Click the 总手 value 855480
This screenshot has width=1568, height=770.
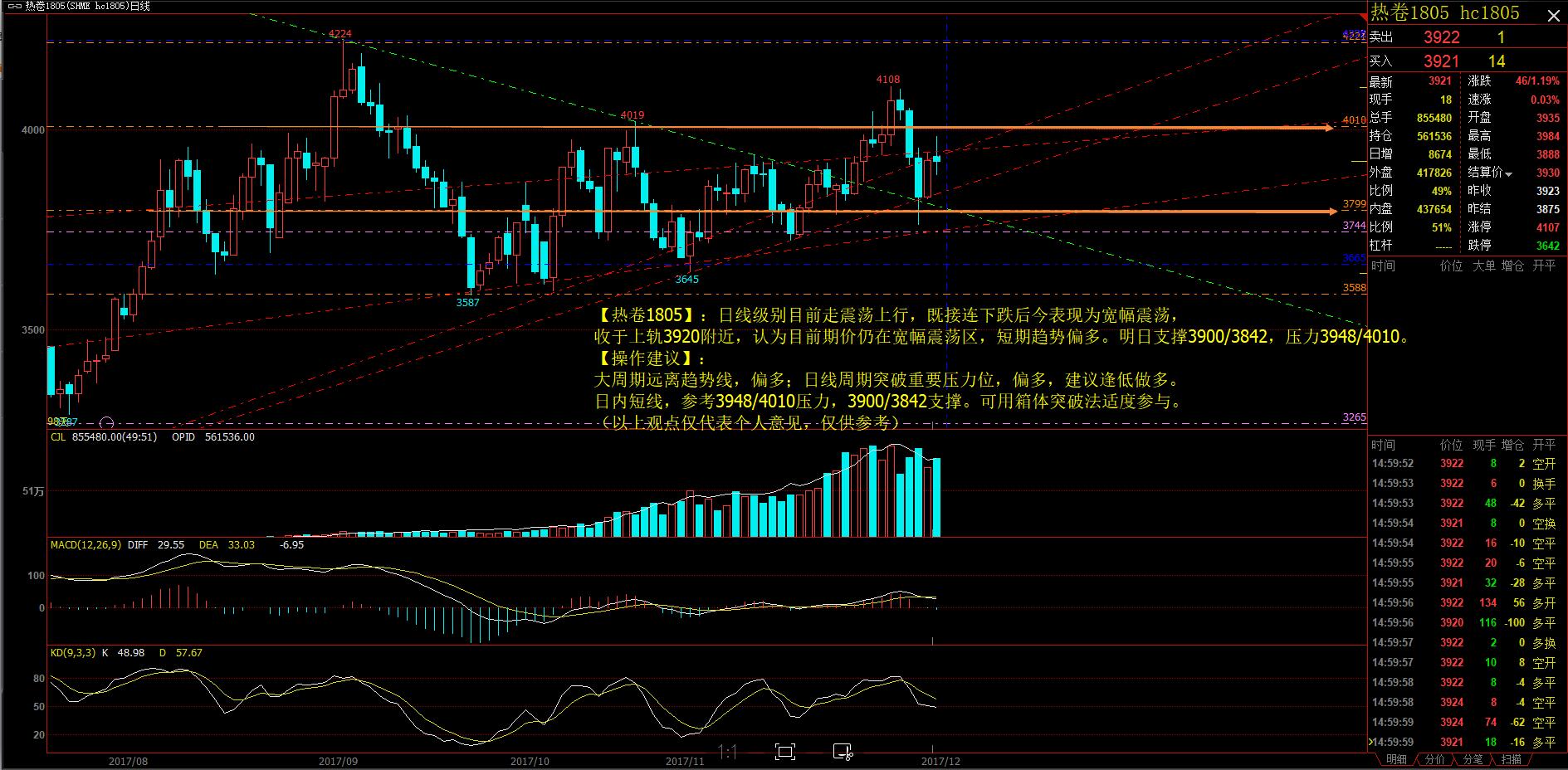click(1434, 118)
